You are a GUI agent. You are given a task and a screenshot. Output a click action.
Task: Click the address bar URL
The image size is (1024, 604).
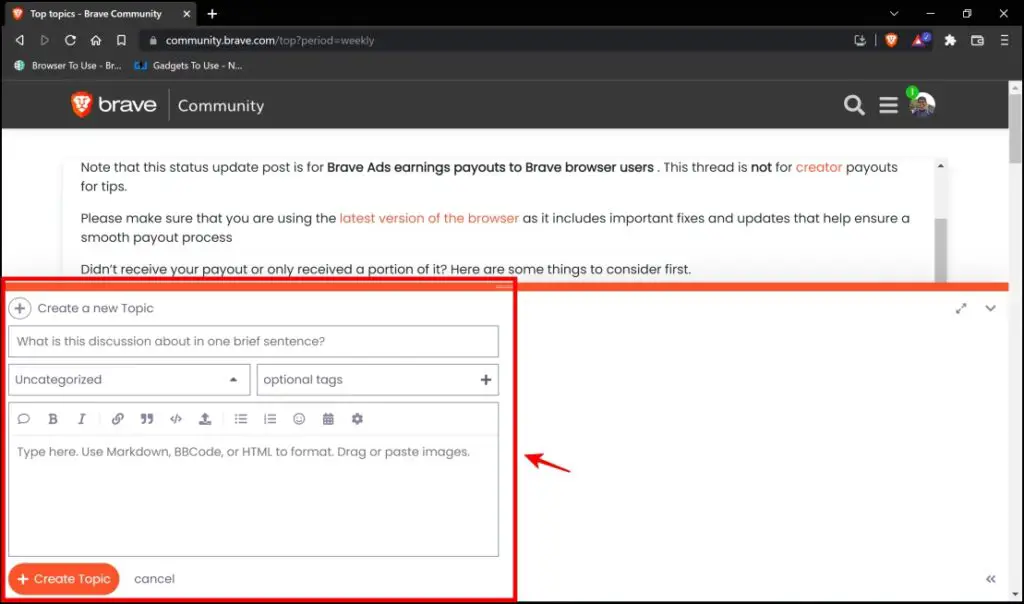tap(270, 40)
